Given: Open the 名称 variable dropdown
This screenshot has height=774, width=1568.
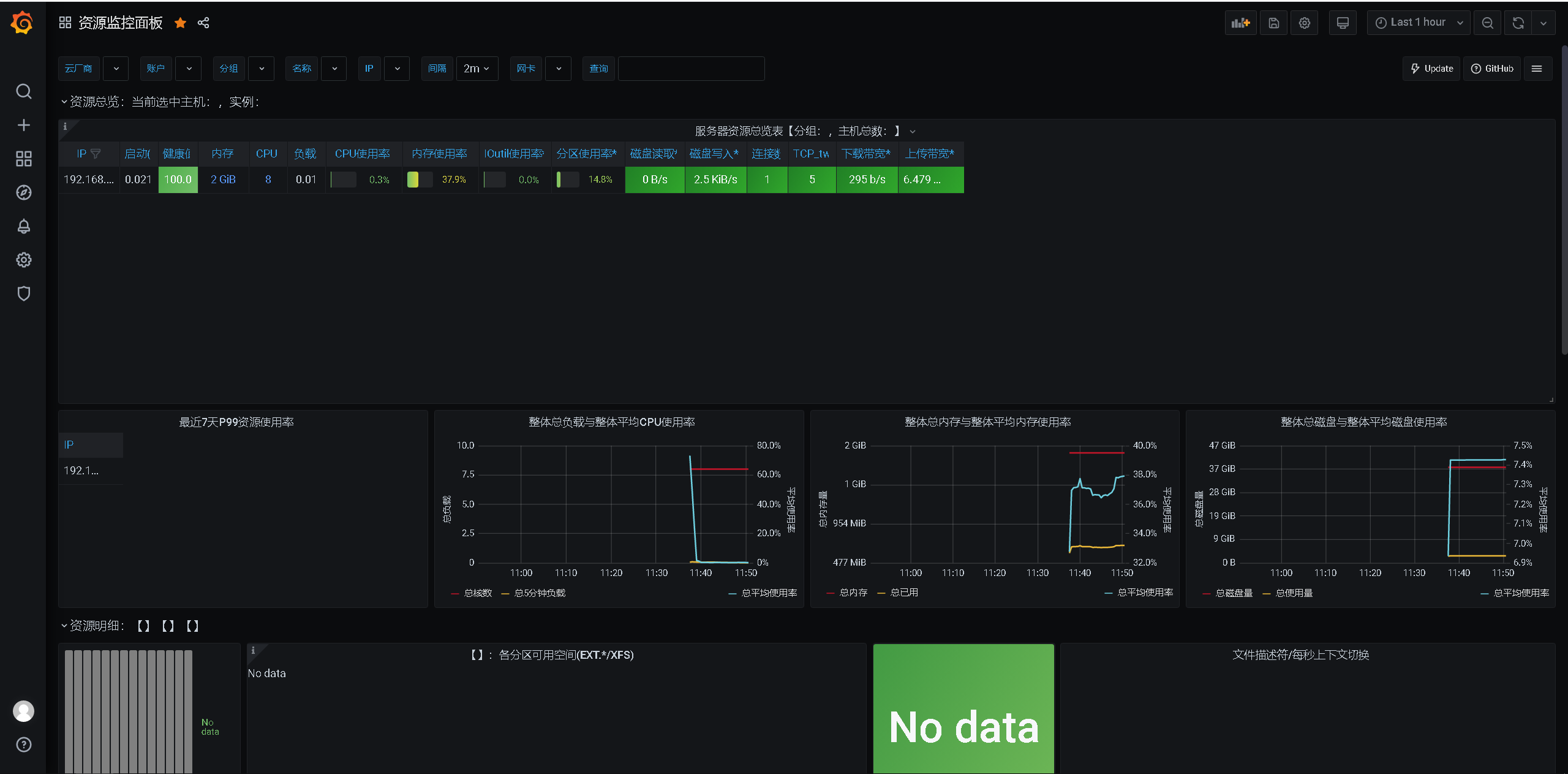Looking at the screenshot, I should click(x=334, y=69).
